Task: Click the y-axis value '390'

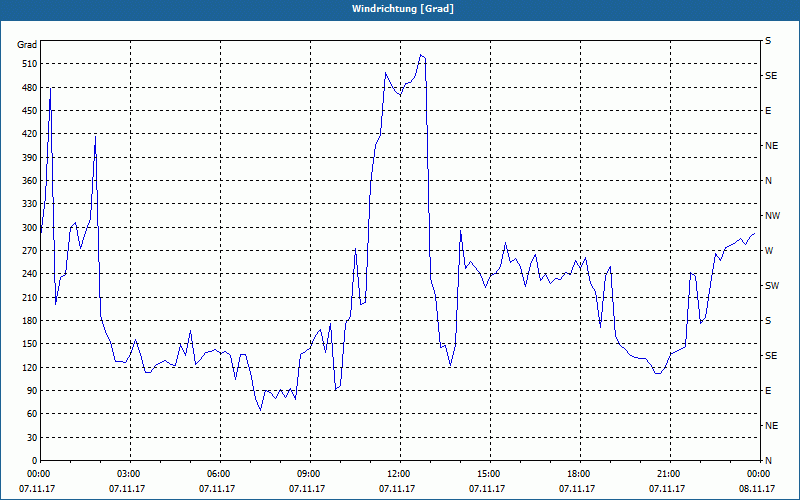Action: (30, 158)
